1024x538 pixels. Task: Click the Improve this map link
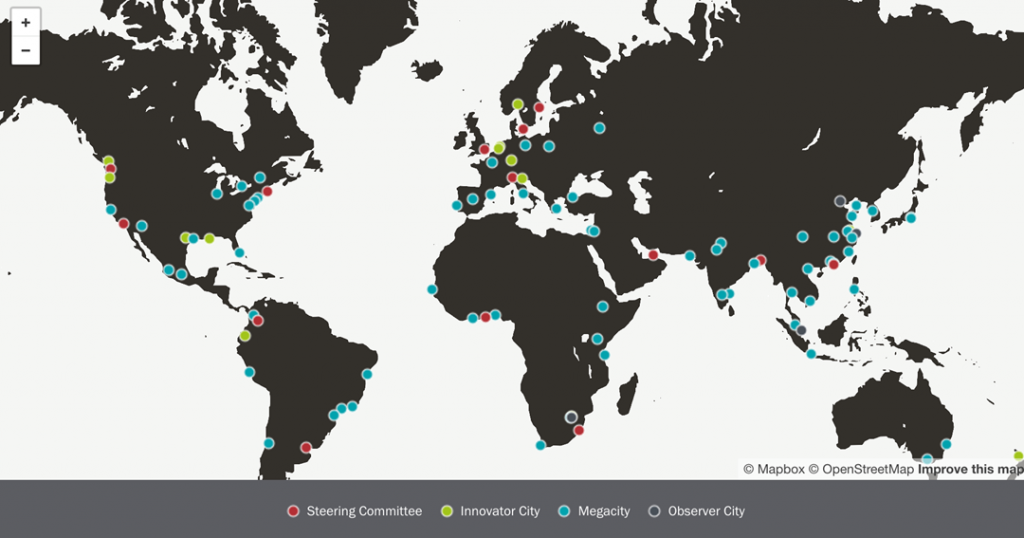click(970, 469)
